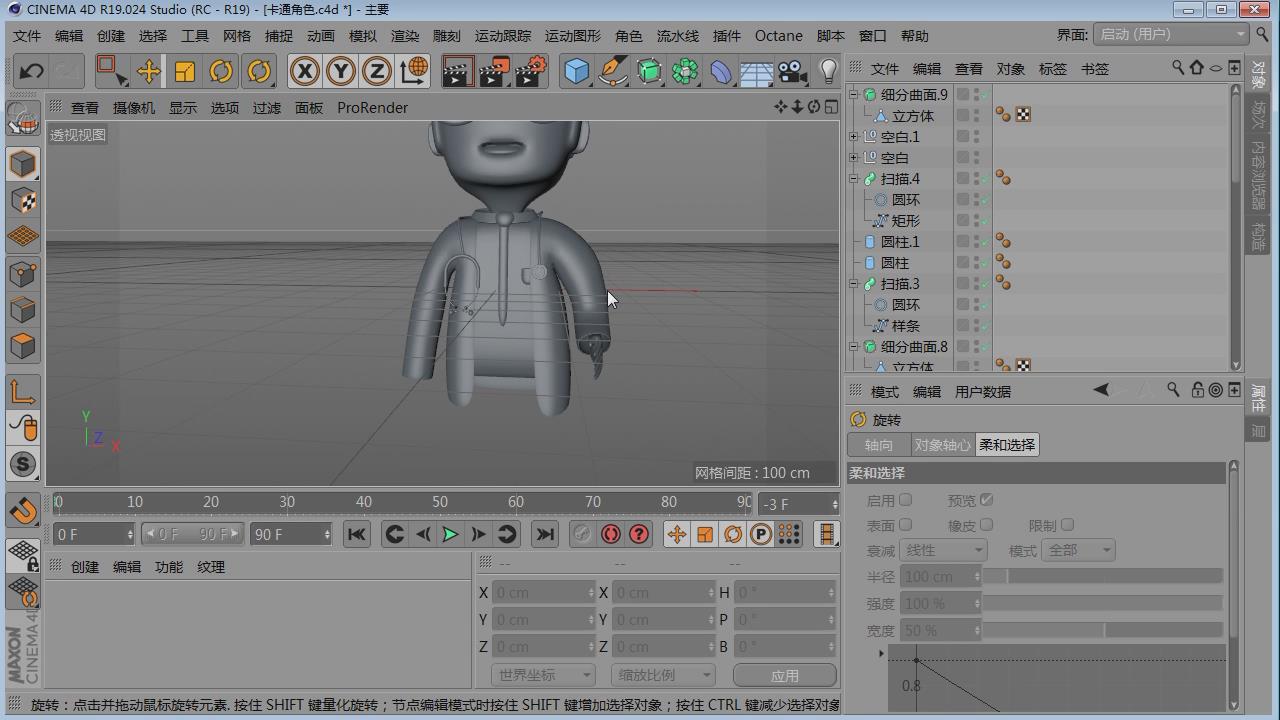
Task: Toggle visibility dots of 扫描.3
Action: [x=976, y=284]
